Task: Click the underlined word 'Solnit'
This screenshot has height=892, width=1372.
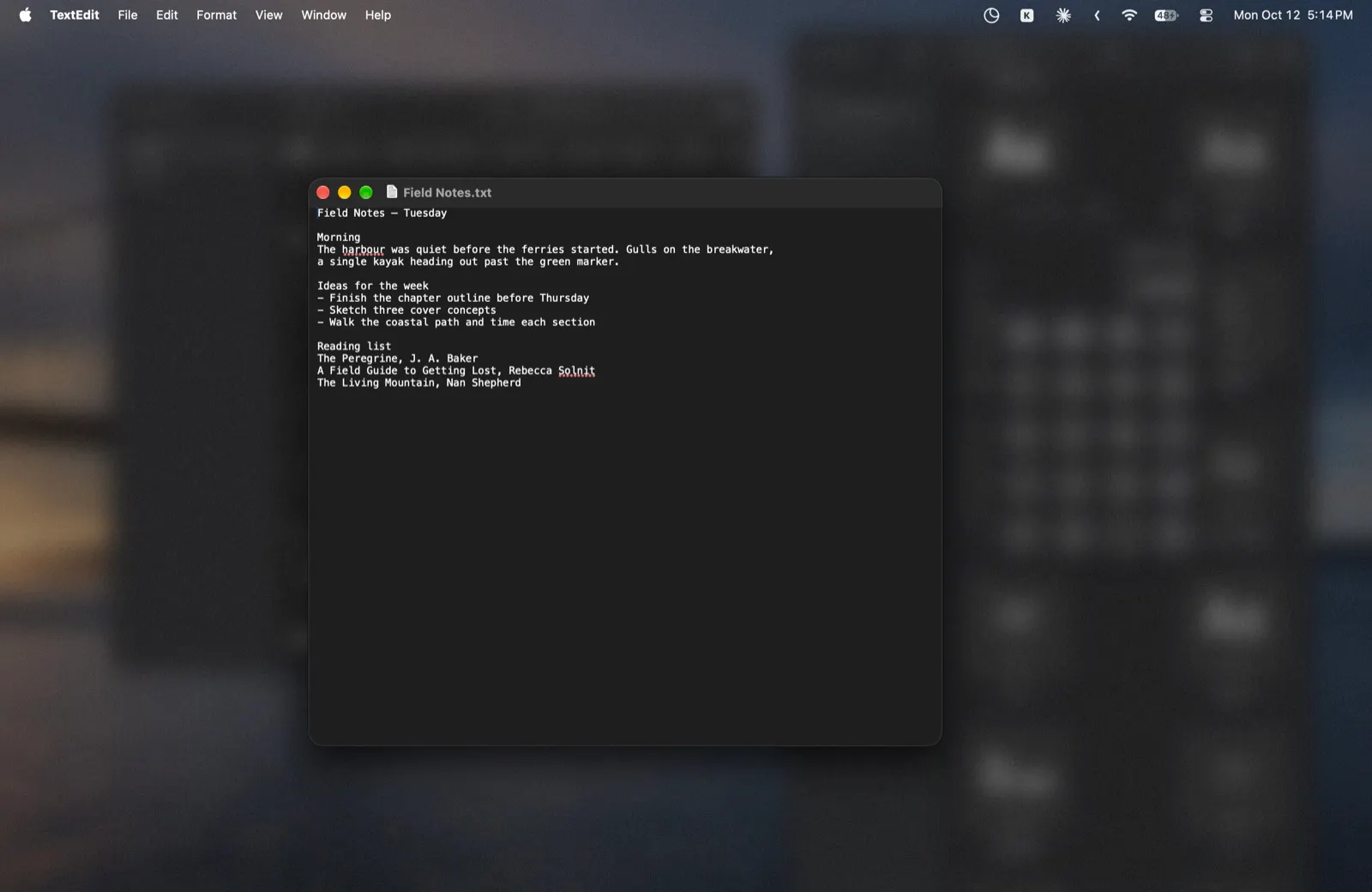Action: pos(576,371)
